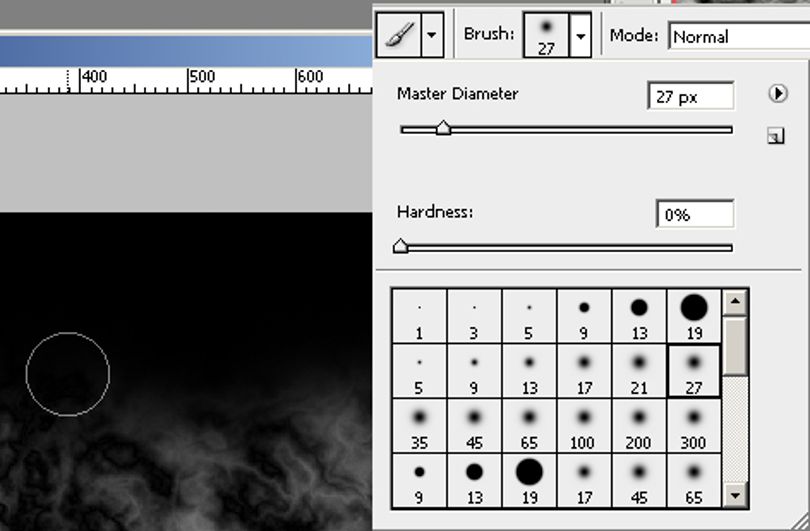Screen dimensions: 810x531
Task: Click the Hardness percentage field
Action: coord(695,213)
